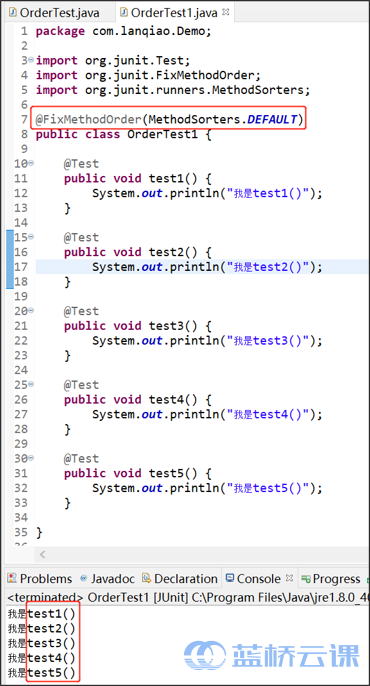Click line number 8 in the gutter

tap(24, 134)
